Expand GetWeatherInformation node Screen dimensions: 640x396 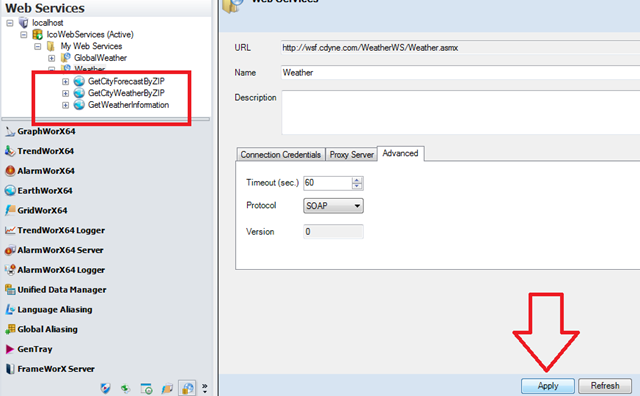(x=65, y=105)
